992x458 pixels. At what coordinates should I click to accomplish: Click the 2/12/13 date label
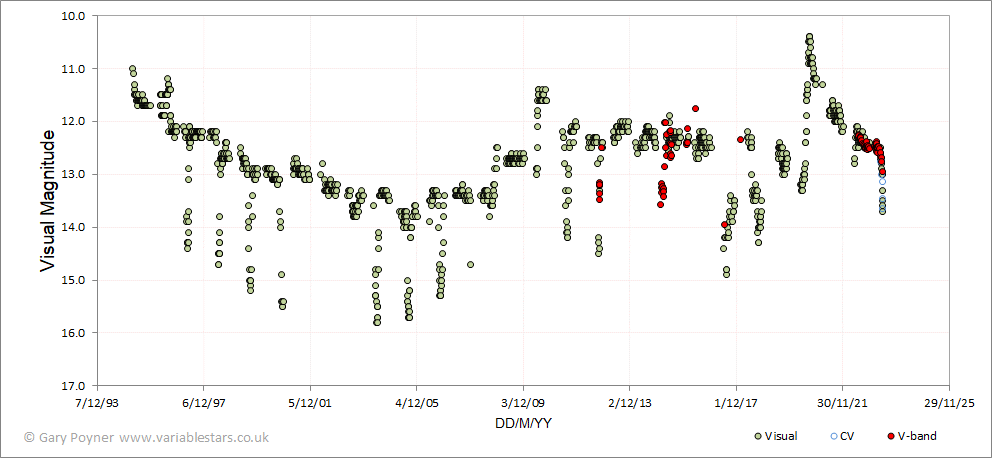[629, 403]
